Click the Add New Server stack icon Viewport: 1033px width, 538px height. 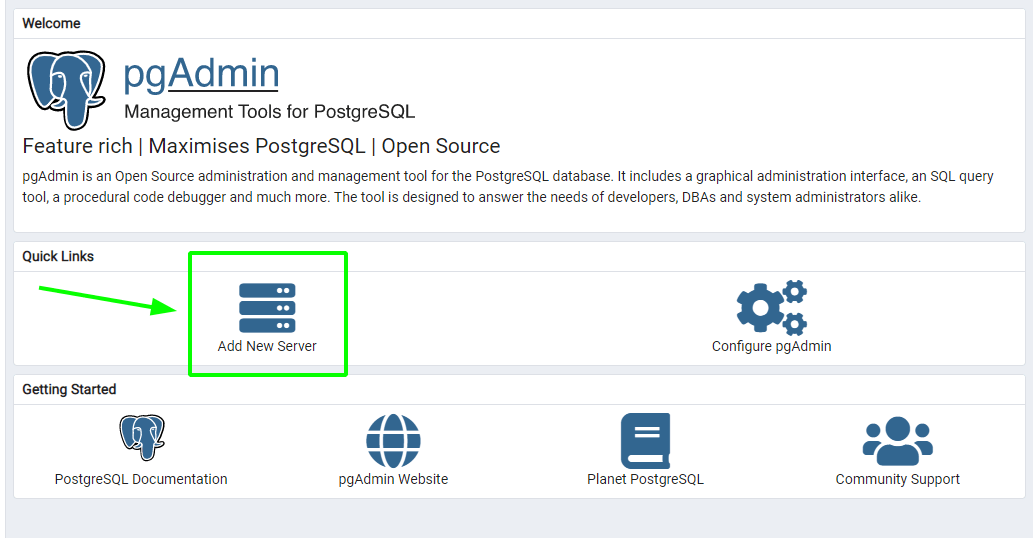click(x=267, y=307)
